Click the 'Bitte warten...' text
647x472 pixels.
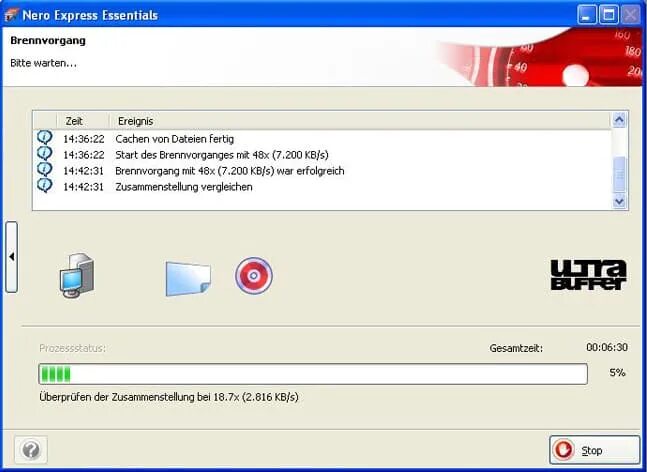[43, 63]
